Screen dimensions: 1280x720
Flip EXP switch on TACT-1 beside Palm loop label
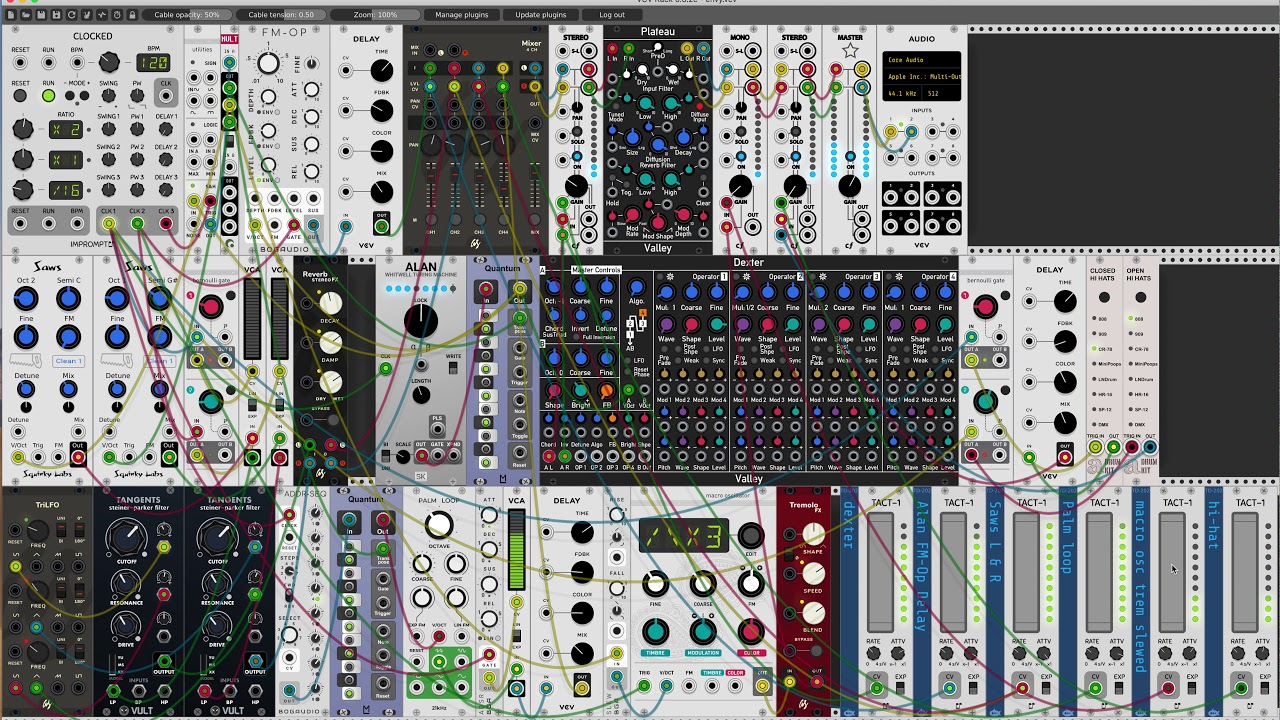1119,688
